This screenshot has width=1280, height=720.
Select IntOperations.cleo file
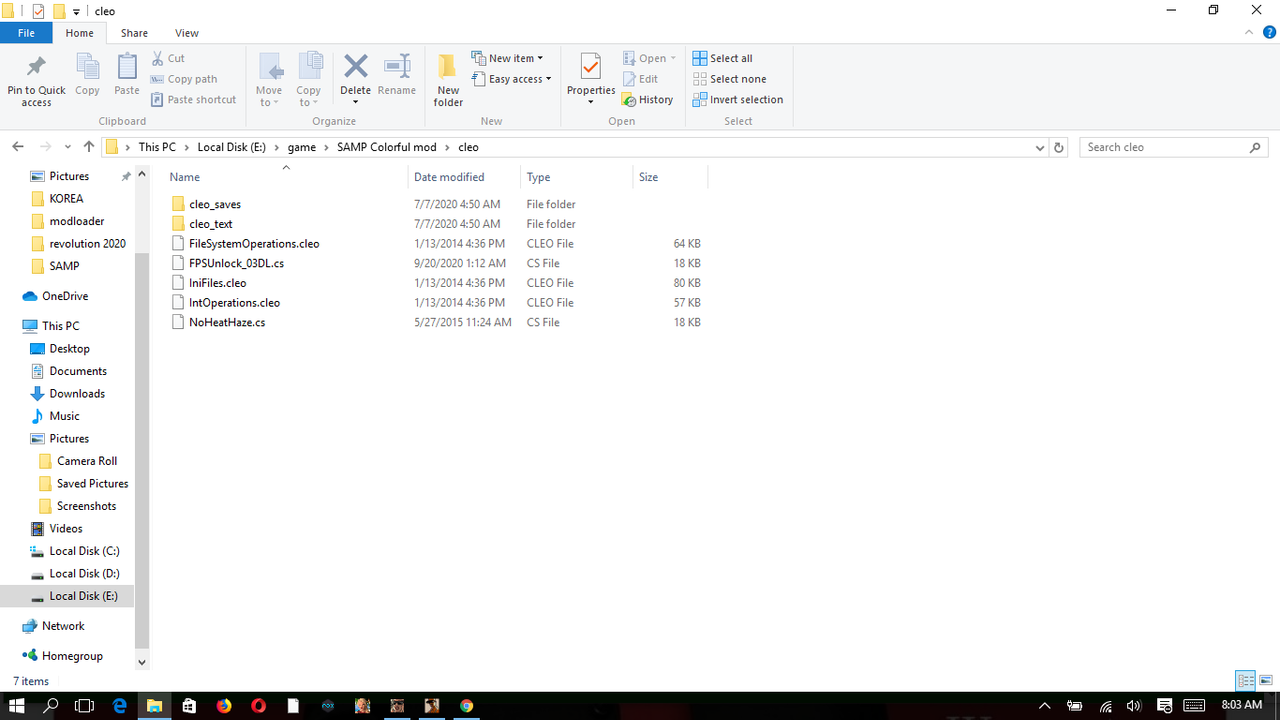pos(234,302)
